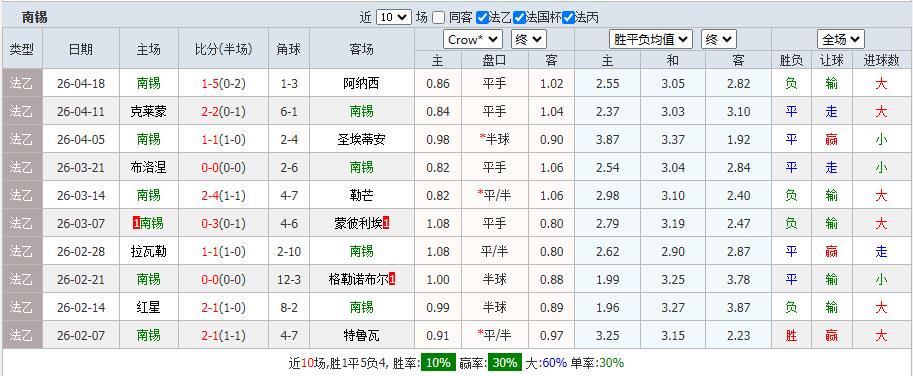Click the 特鲁瓦 team link
The image size is (913, 376).
tap(361, 335)
